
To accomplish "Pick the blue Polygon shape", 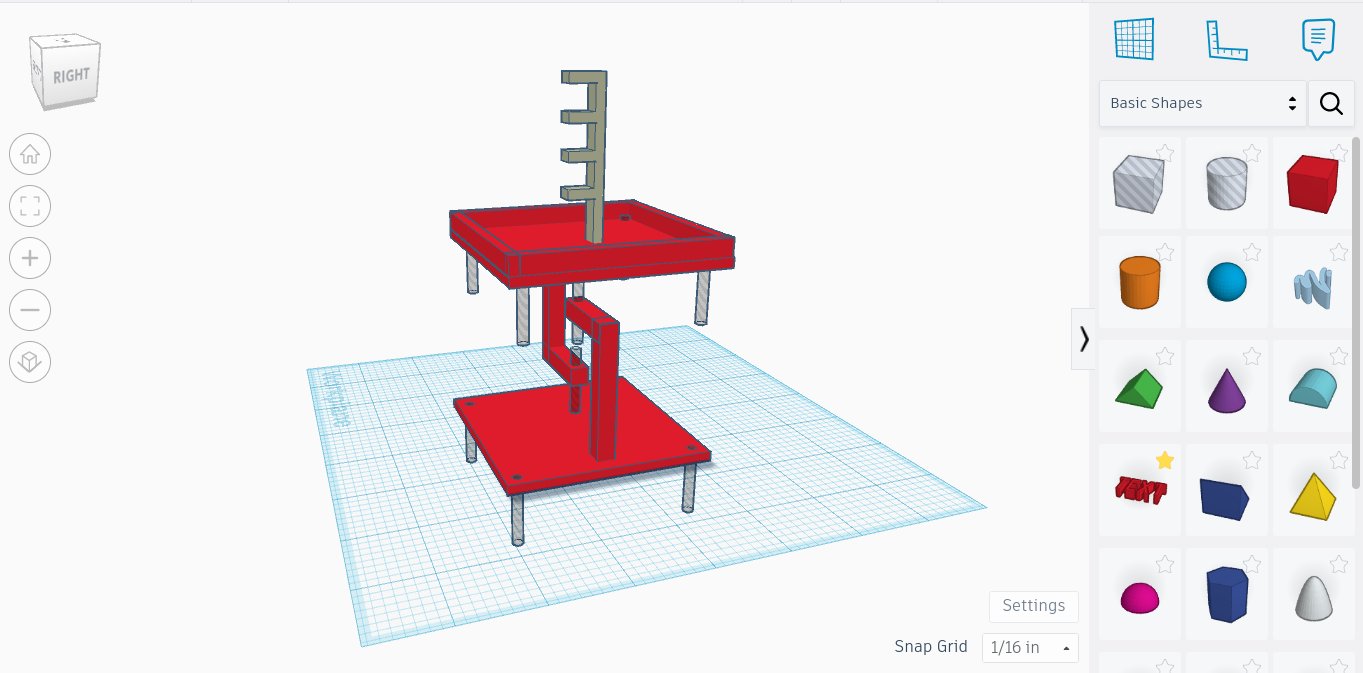I will pos(1227,595).
